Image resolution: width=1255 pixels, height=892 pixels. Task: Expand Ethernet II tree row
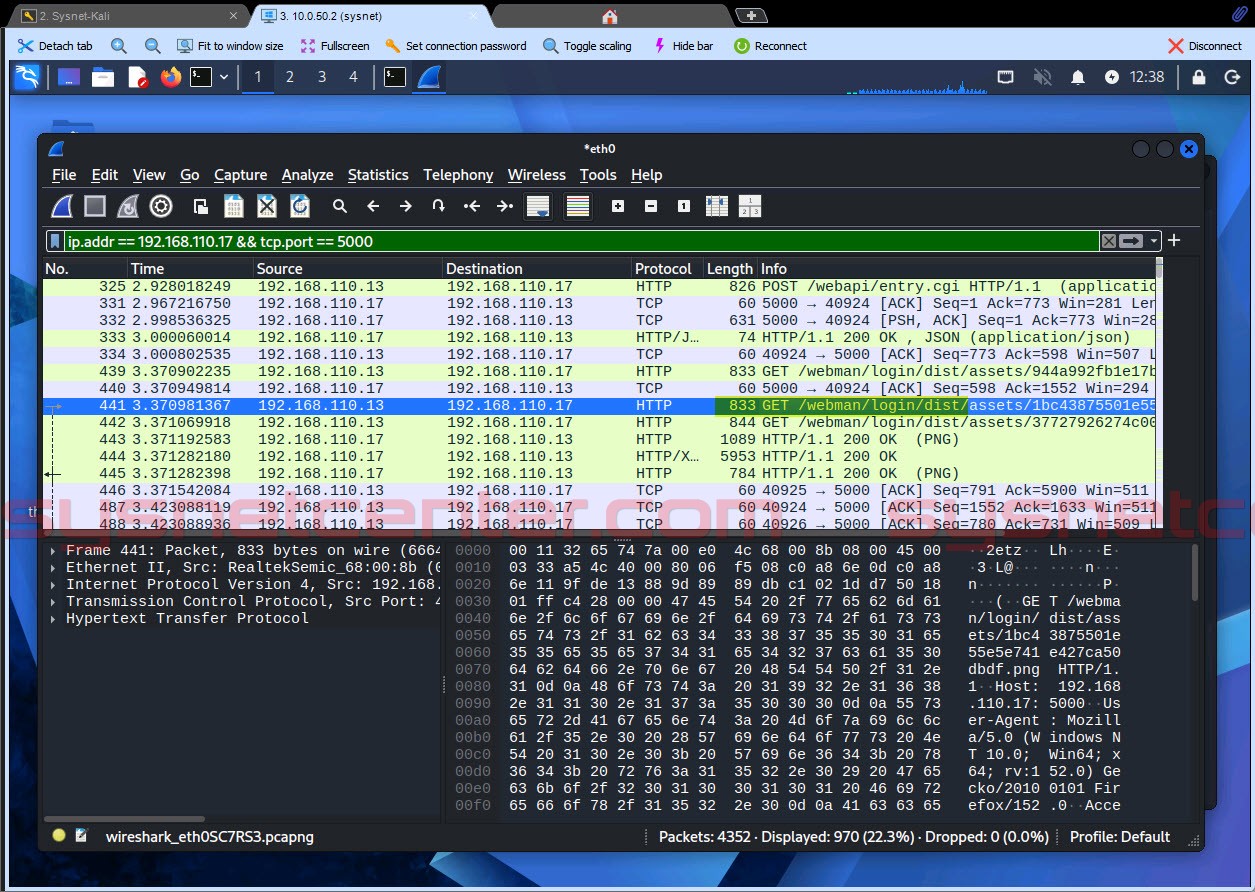[x=53, y=568]
